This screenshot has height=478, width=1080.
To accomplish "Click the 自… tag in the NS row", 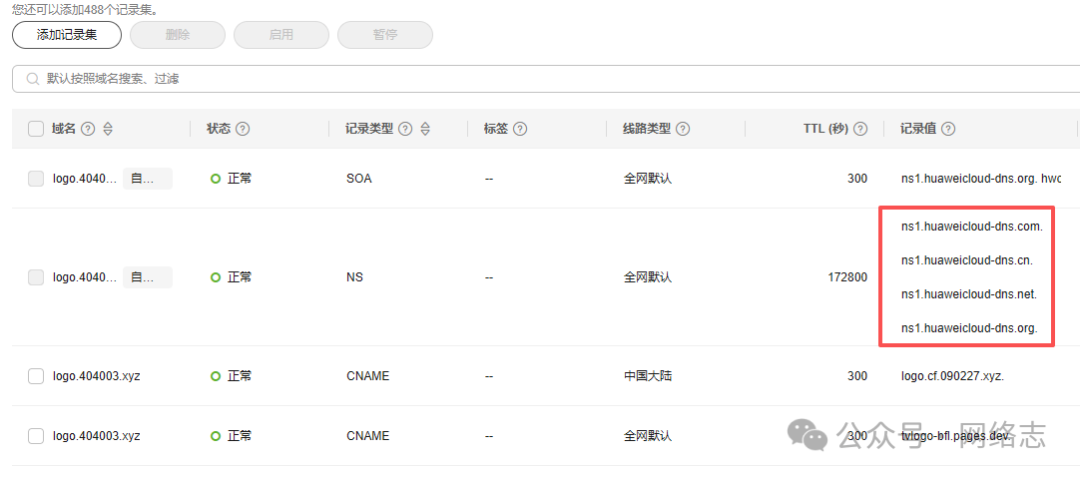I will pyautogui.click(x=147, y=277).
